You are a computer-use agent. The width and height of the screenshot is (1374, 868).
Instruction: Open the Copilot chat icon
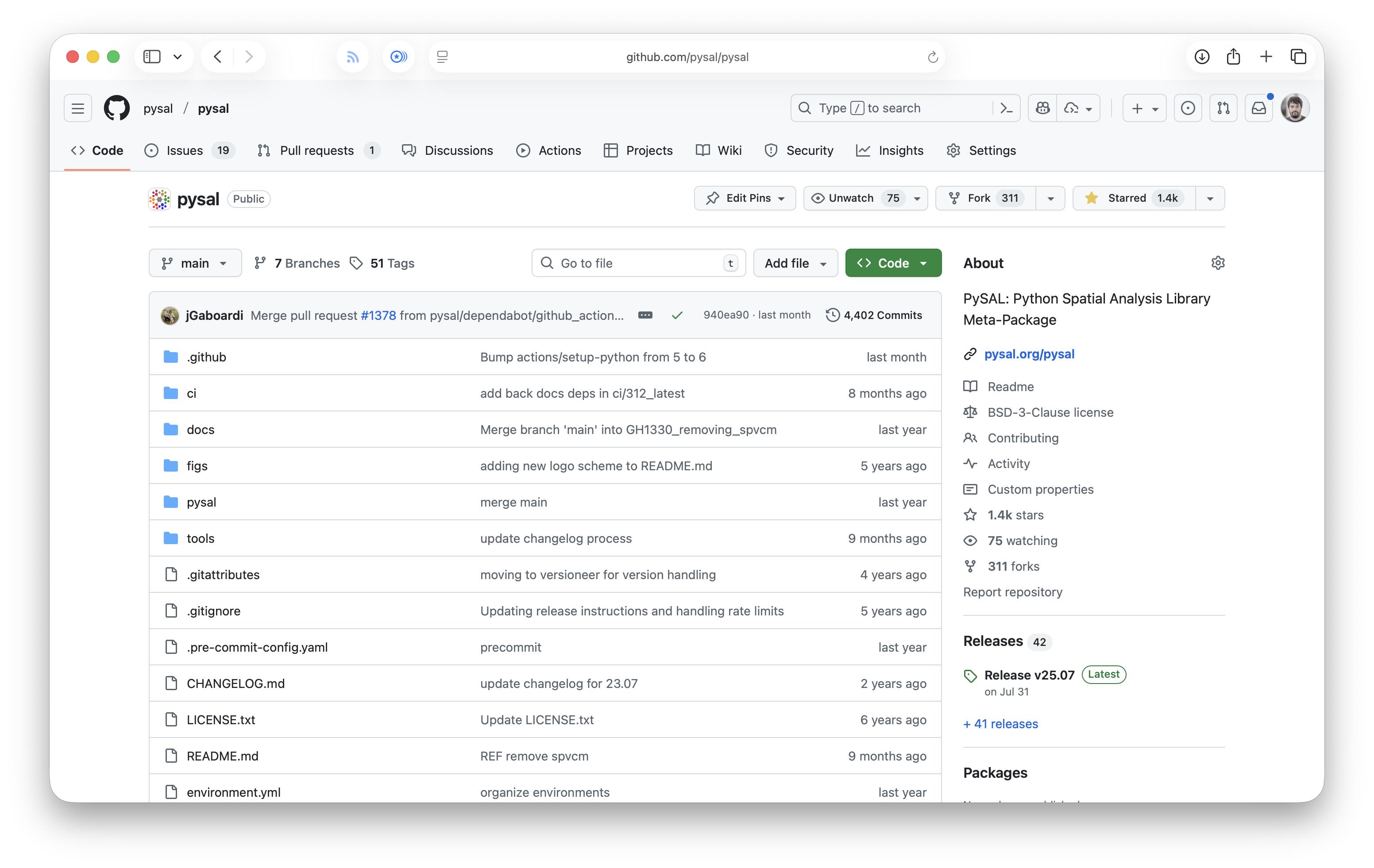pyautogui.click(x=1043, y=108)
